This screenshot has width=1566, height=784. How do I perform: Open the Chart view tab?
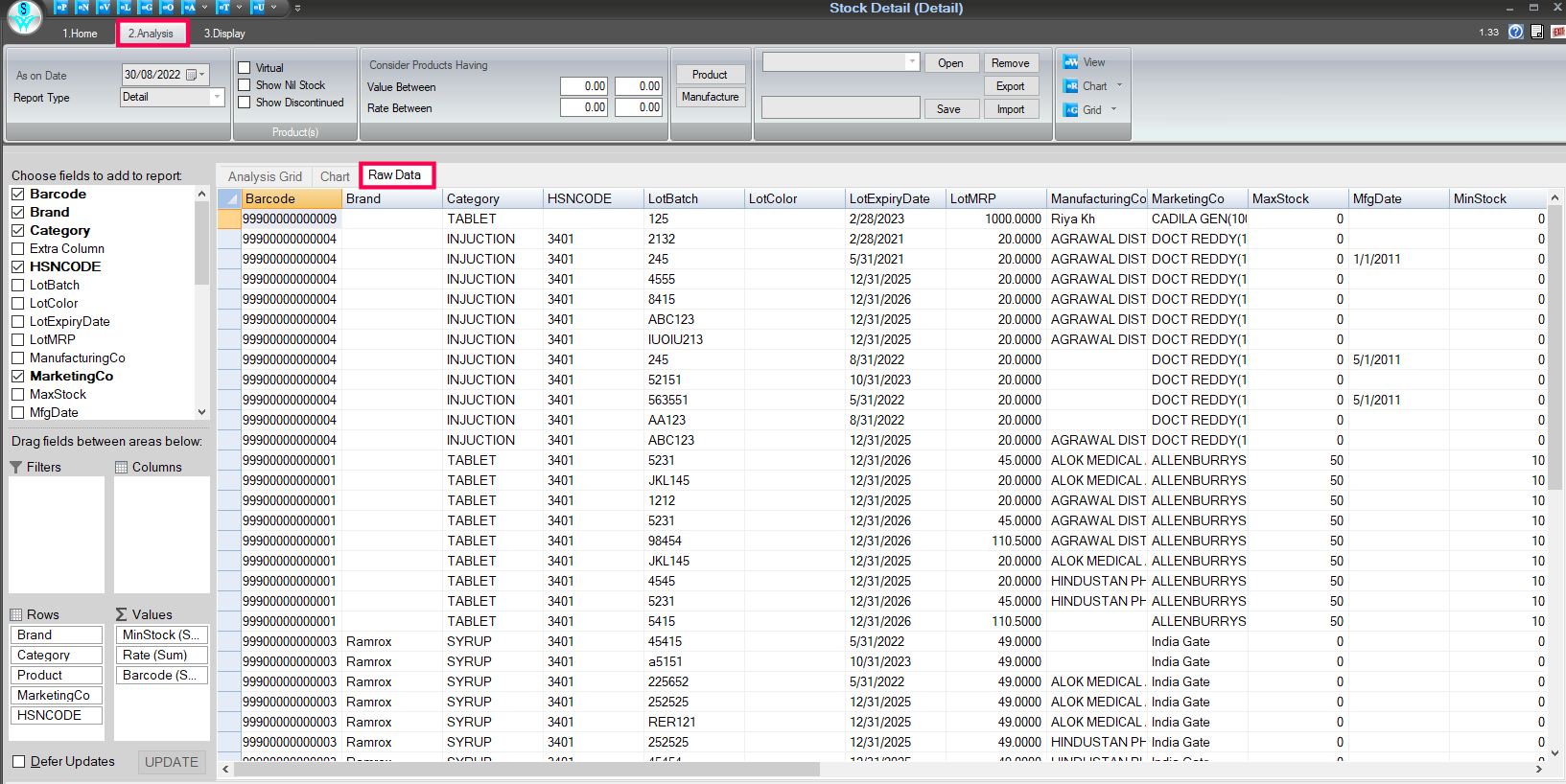point(335,176)
